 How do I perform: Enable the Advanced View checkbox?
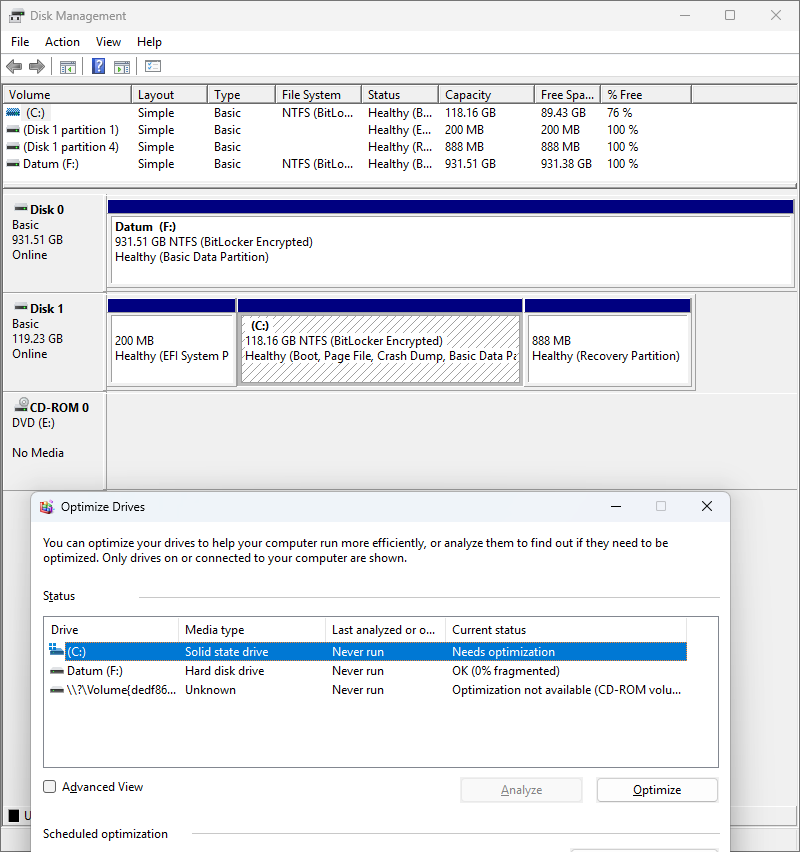coord(49,787)
